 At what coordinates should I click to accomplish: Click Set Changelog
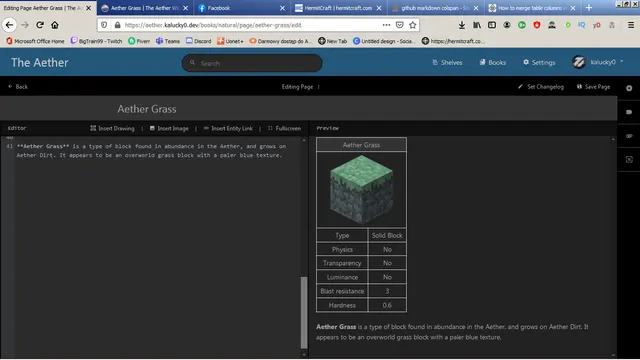[x=541, y=87]
